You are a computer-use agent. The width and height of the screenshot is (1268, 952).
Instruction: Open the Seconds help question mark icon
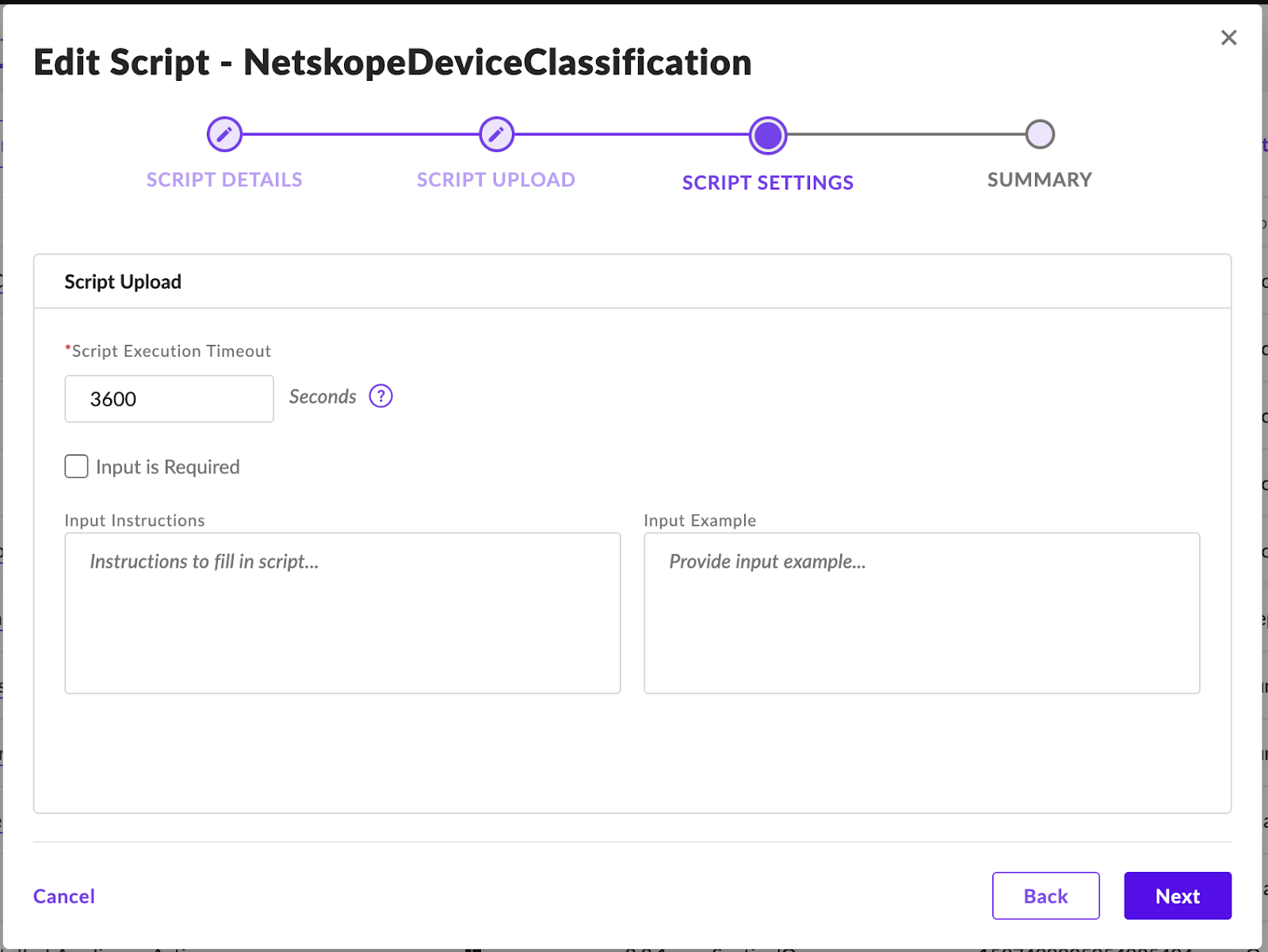tap(381, 396)
